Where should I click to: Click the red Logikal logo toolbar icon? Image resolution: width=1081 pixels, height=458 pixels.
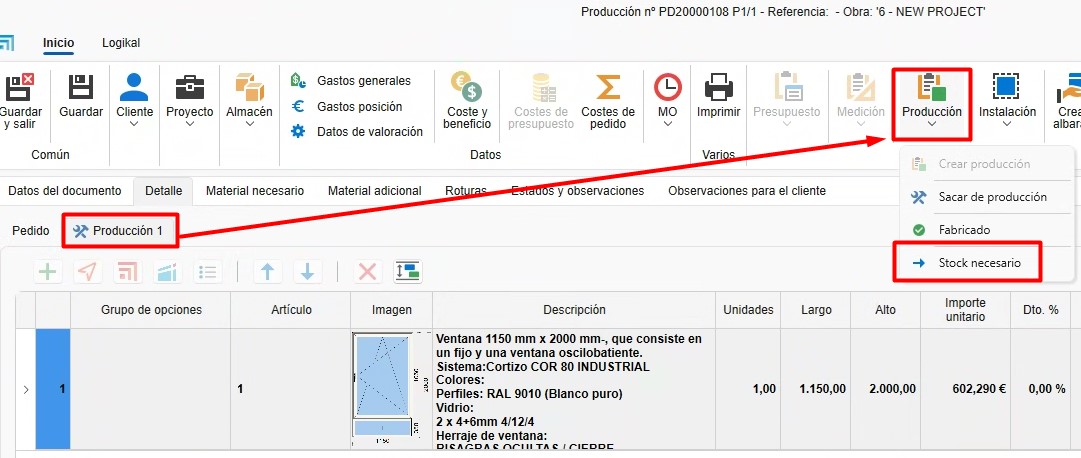tap(127, 272)
